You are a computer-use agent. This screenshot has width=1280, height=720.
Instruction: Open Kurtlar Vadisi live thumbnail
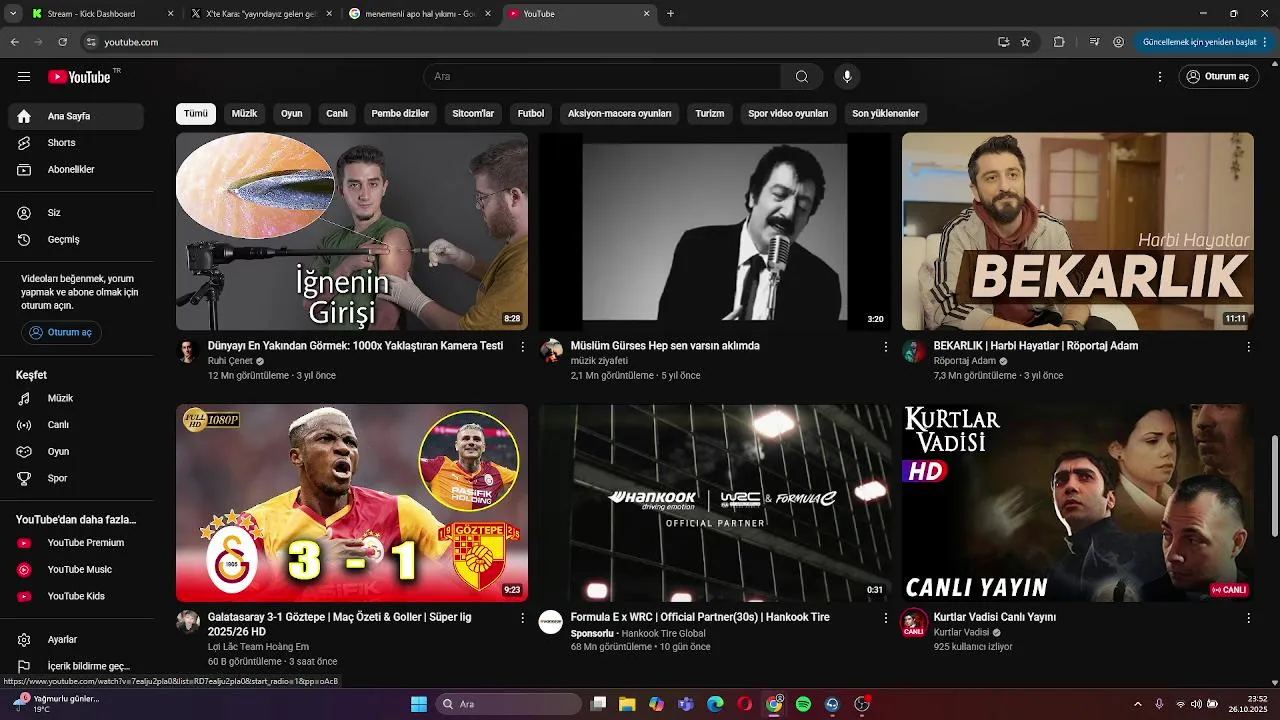(x=1078, y=503)
